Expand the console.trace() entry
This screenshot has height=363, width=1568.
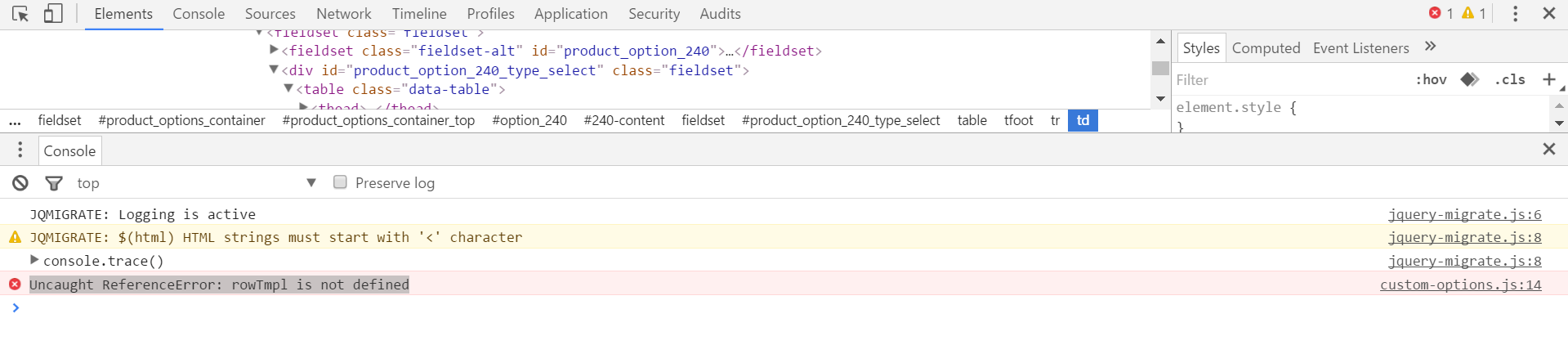[x=34, y=260]
